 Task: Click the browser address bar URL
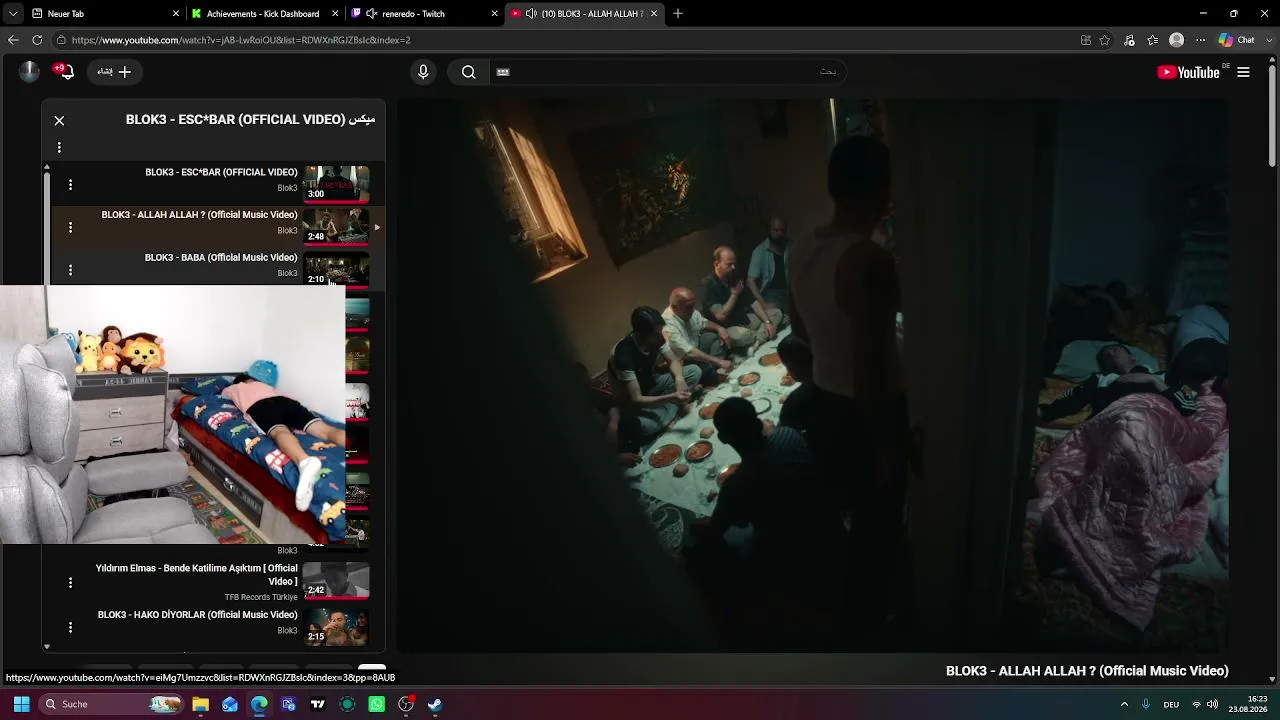(x=241, y=40)
